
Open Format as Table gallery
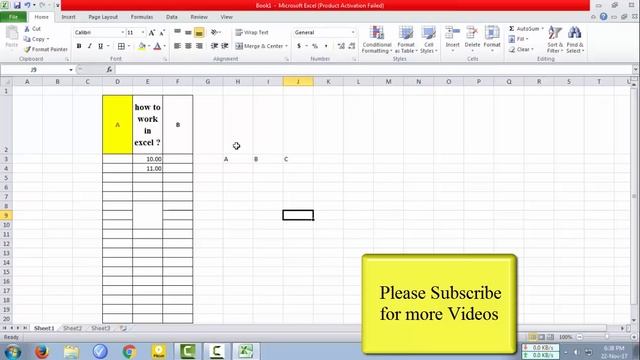click(406, 39)
